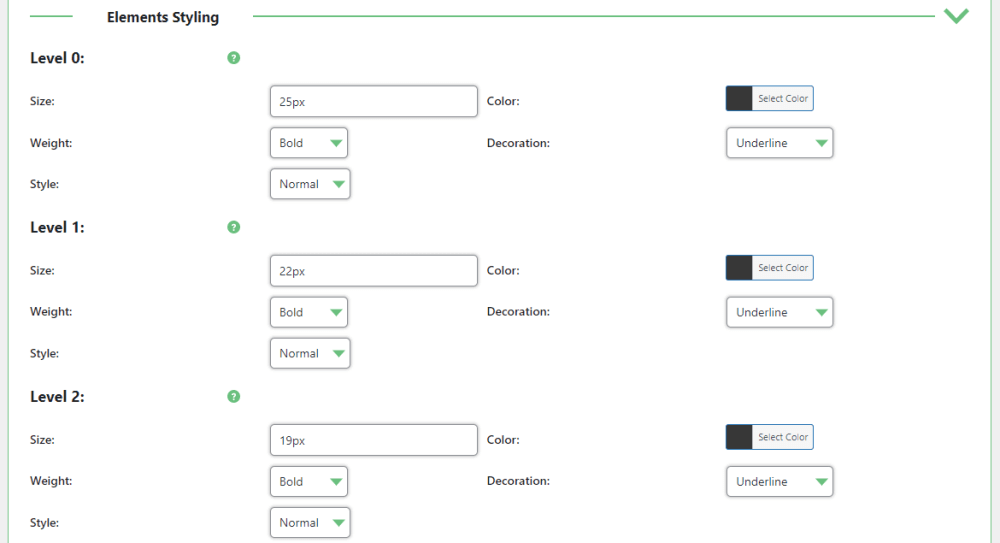Image resolution: width=1000 pixels, height=543 pixels.
Task: Open the Level 0 Decoration dropdown
Action: pos(779,143)
